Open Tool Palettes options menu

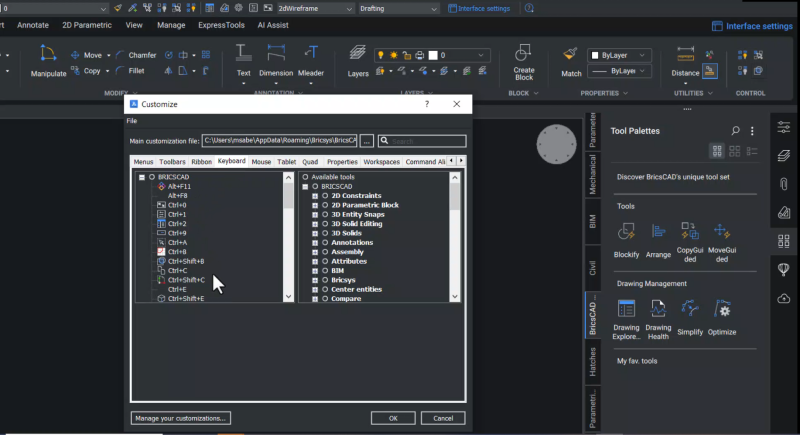(x=752, y=131)
